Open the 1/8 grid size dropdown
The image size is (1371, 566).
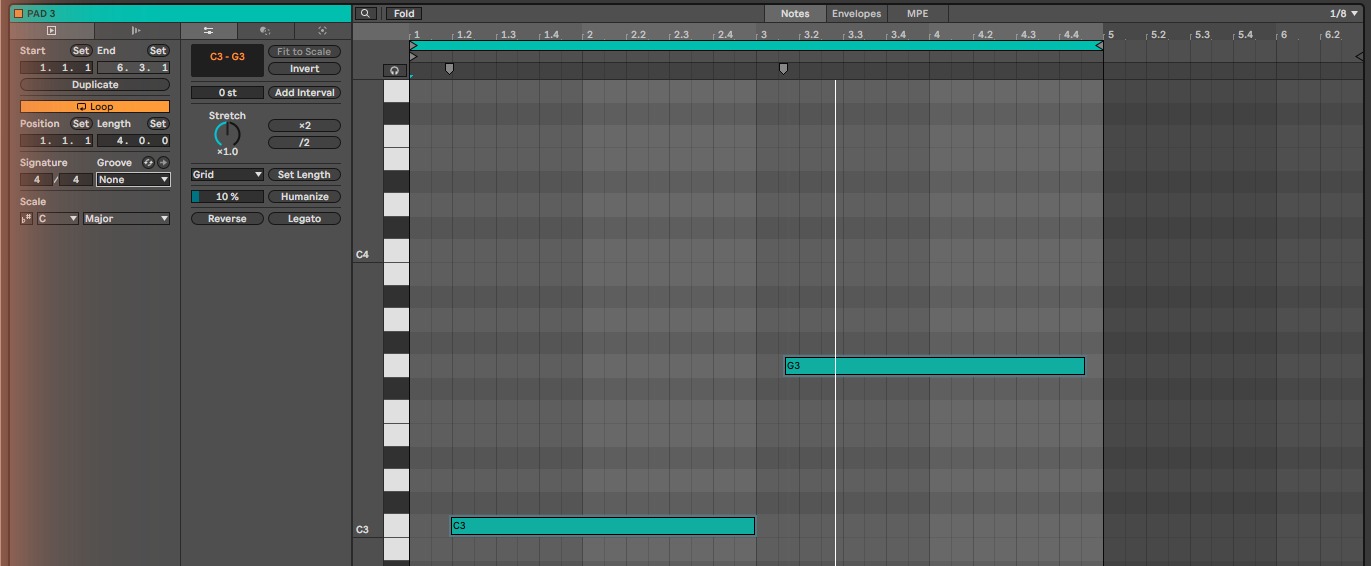pos(1344,13)
